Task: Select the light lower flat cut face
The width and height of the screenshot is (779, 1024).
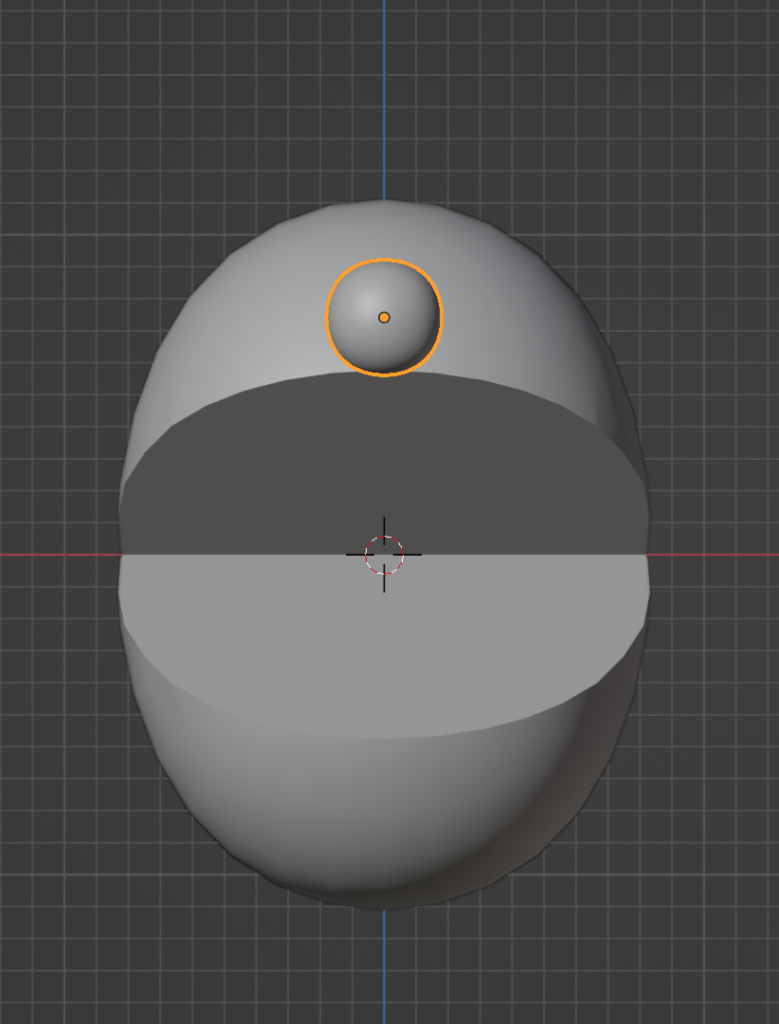Action: click(384, 640)
